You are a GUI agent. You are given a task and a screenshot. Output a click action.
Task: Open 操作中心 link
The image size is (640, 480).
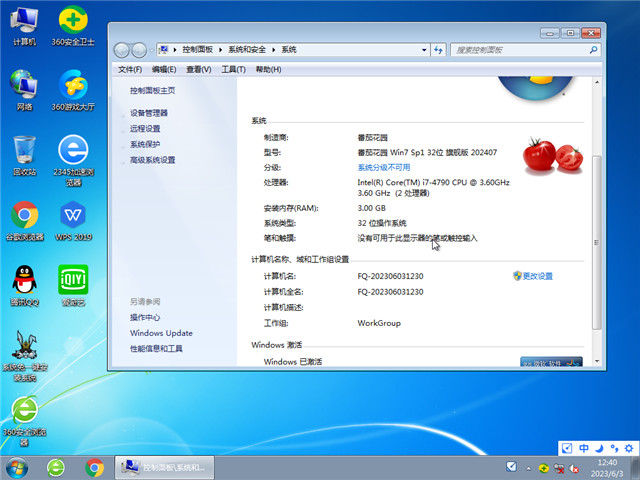click(x=145, y=318)
